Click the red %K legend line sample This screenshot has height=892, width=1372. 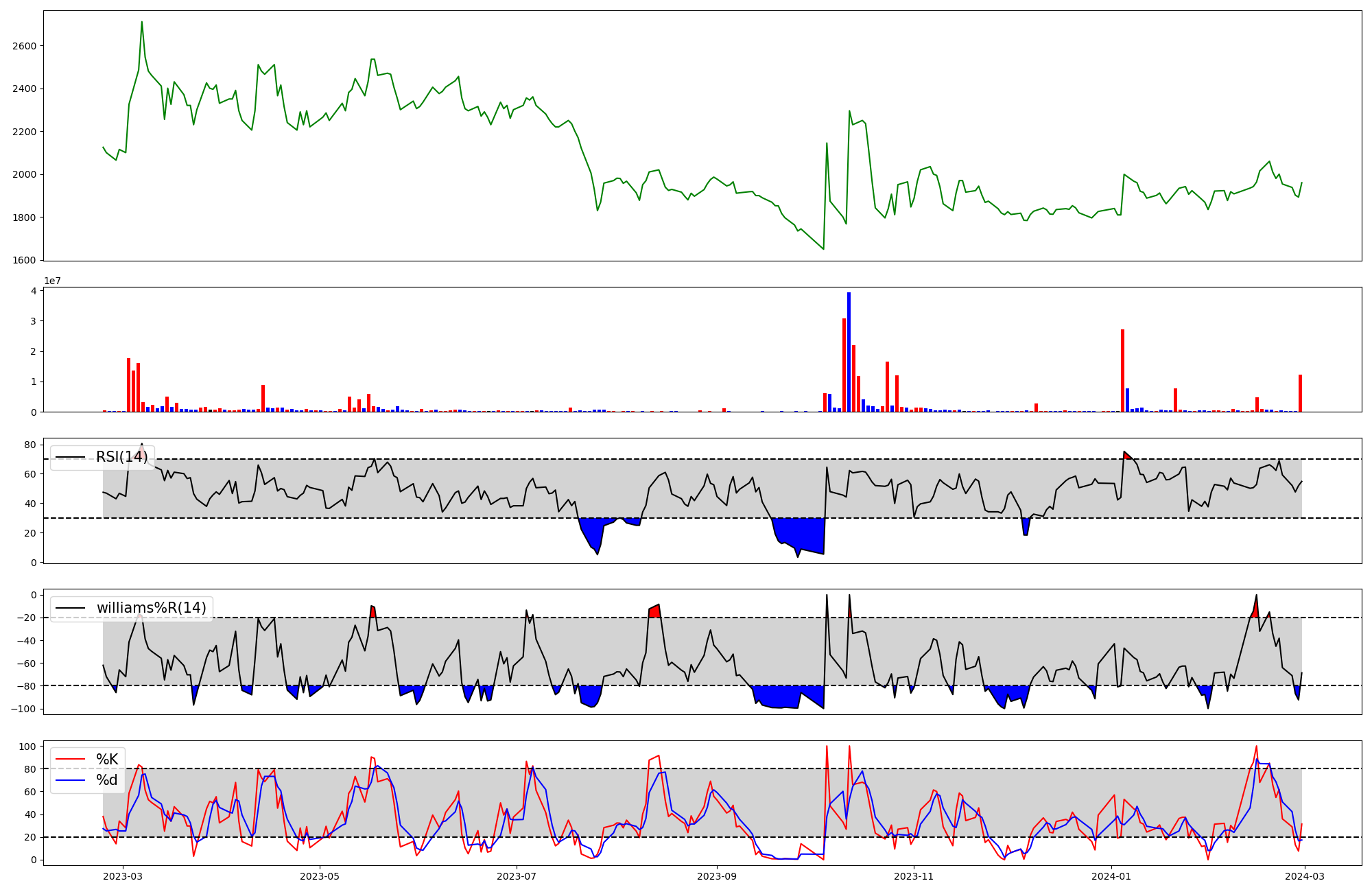pyautogui.click(x=70, y=759)
